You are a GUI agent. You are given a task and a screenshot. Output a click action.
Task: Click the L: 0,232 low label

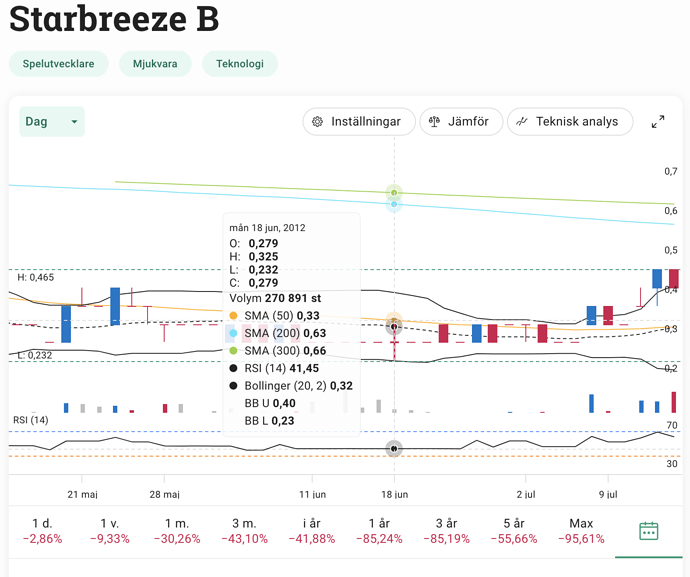click(x=35, y=355)
